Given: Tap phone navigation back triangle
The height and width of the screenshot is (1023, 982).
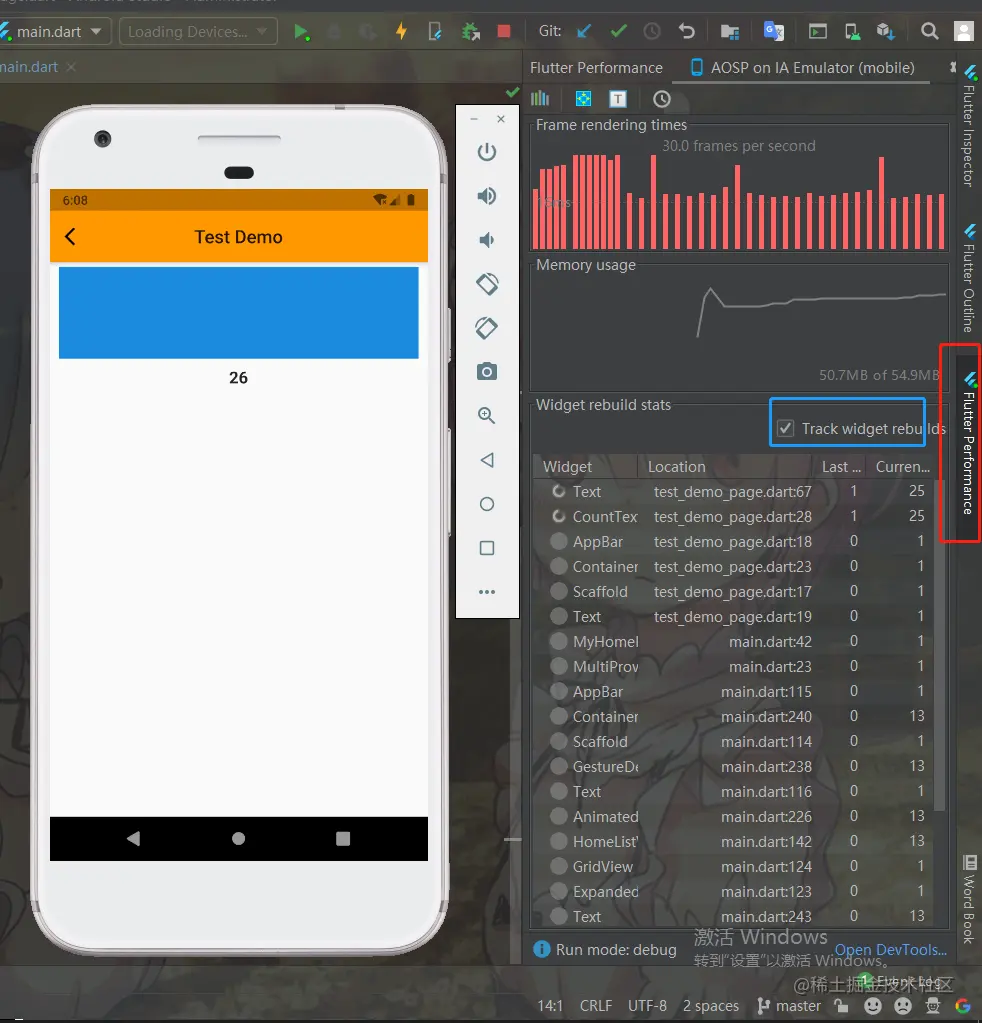Looking at the screenshot, I should pyautogui.click(x=133, y=838).
